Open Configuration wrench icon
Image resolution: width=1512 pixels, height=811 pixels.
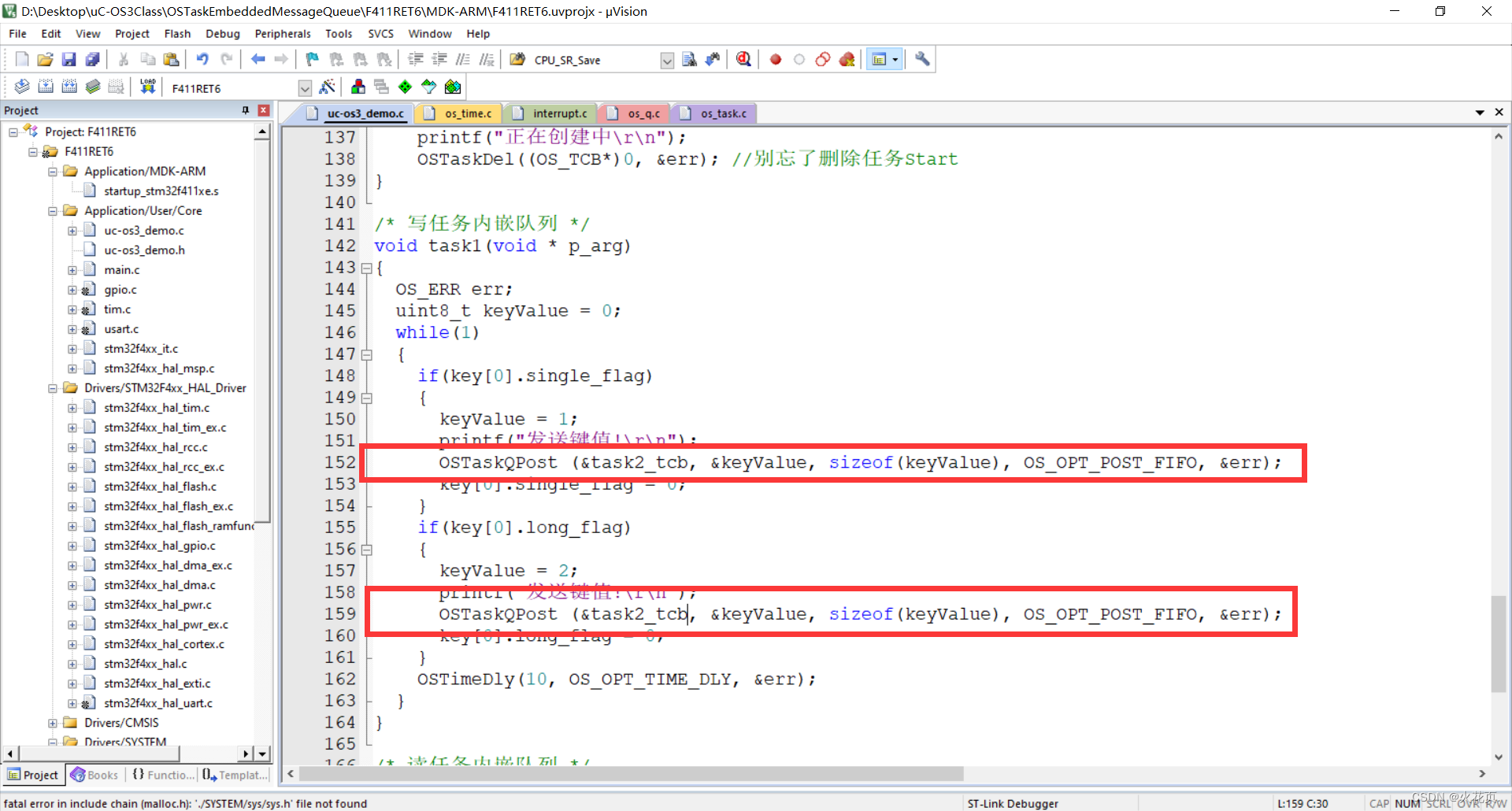pyautogui.click(x=922, y=59)
